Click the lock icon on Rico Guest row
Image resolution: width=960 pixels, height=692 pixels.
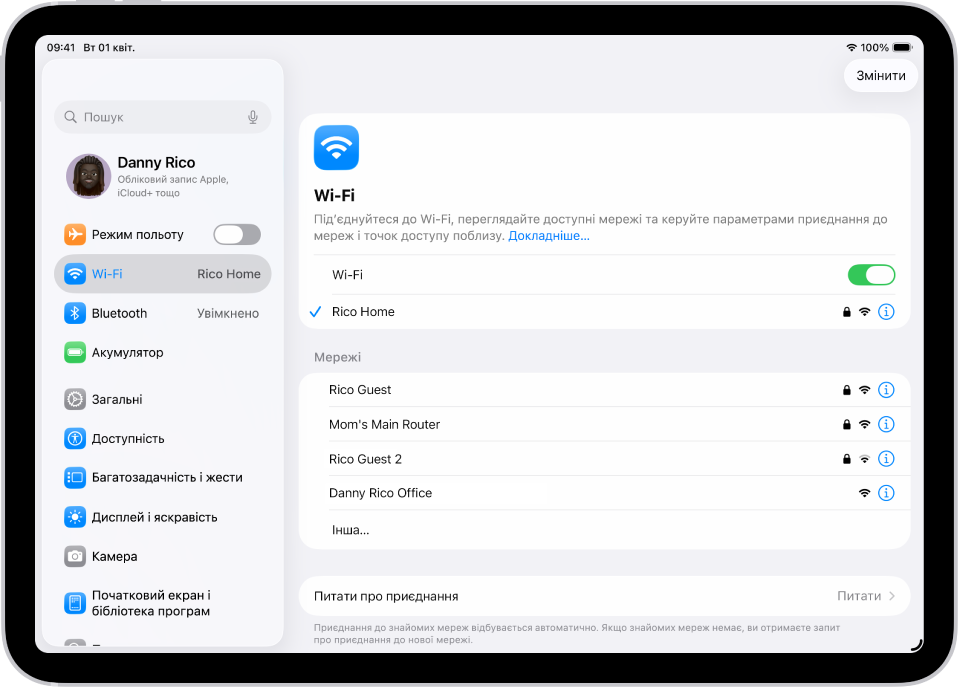847,390
